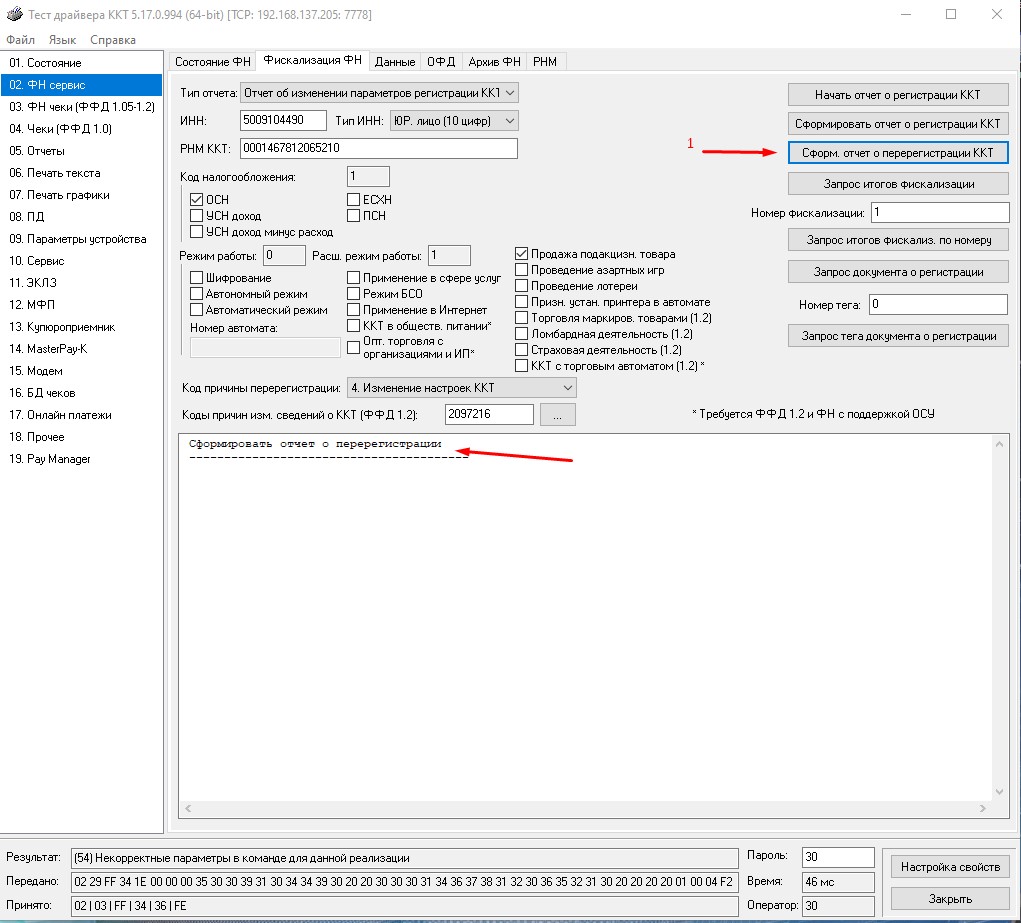Click the Закрыть button
This screenshot has height=923, width=1021.
(x=950, y=899)
